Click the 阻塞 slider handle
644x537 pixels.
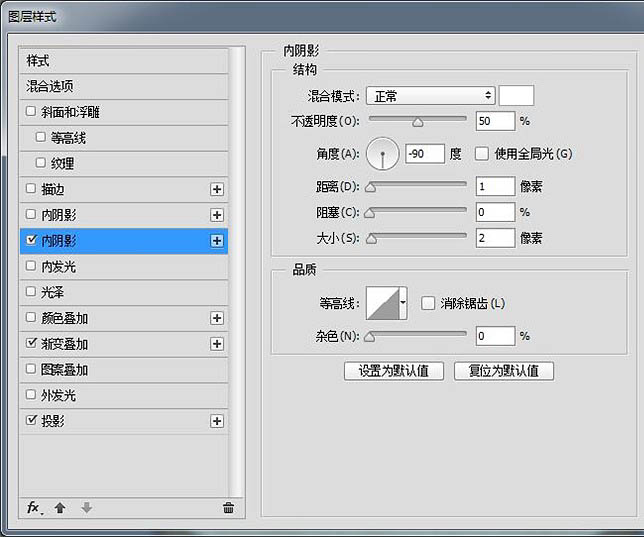pyautogui.click(x=370, y=213)
